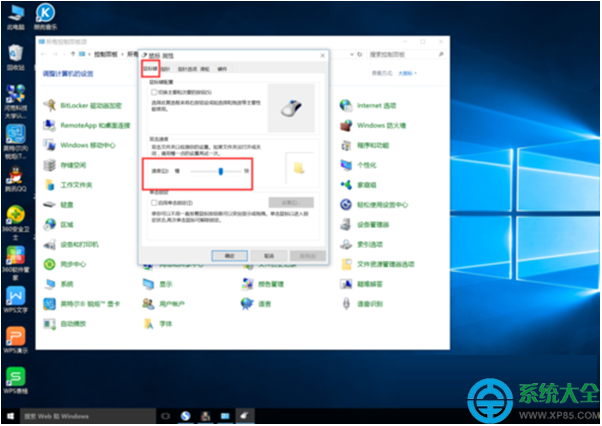Open 字体 (Fonts) item
The width and height of the screenshot is (602, 426).
157,324
